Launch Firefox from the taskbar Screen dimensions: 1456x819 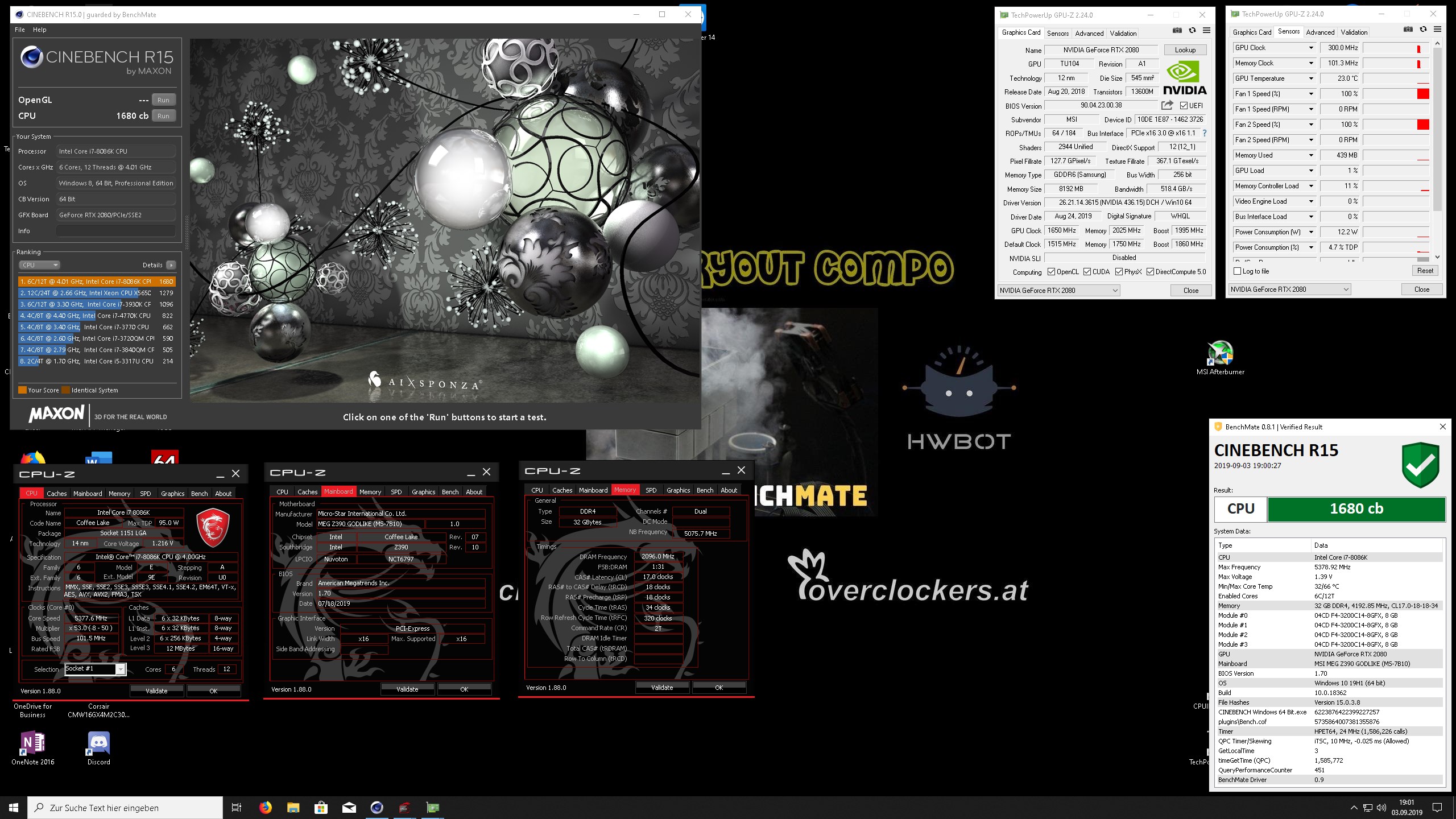[x=265, y=808]
